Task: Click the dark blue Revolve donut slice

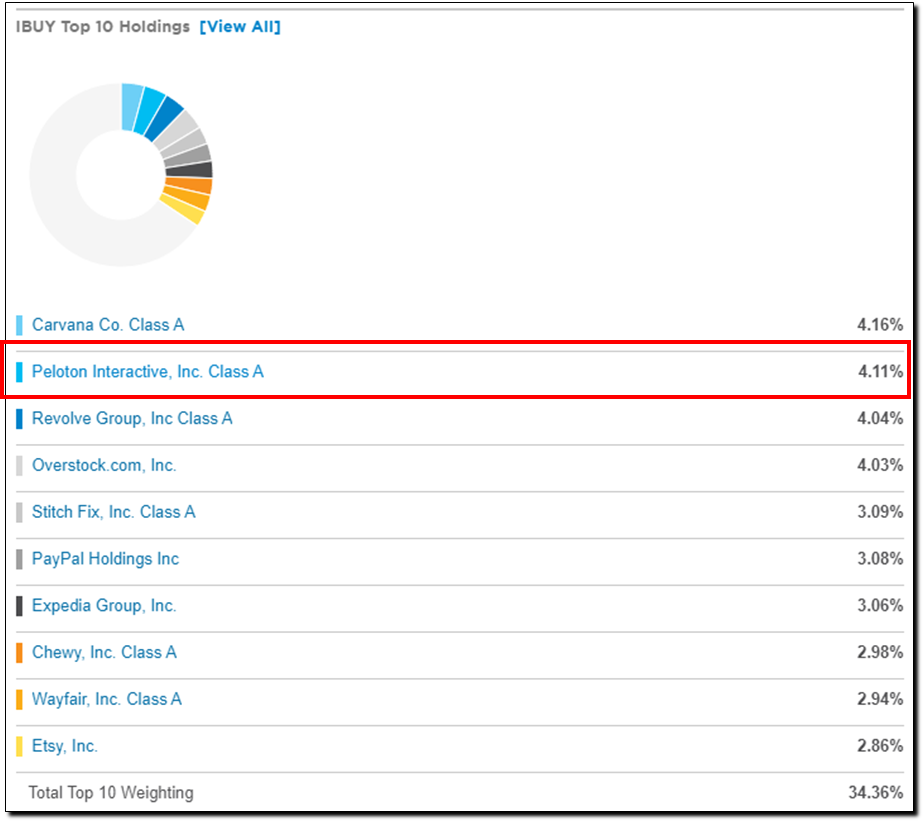Action: pyautogui.click(x=164, y=118)
